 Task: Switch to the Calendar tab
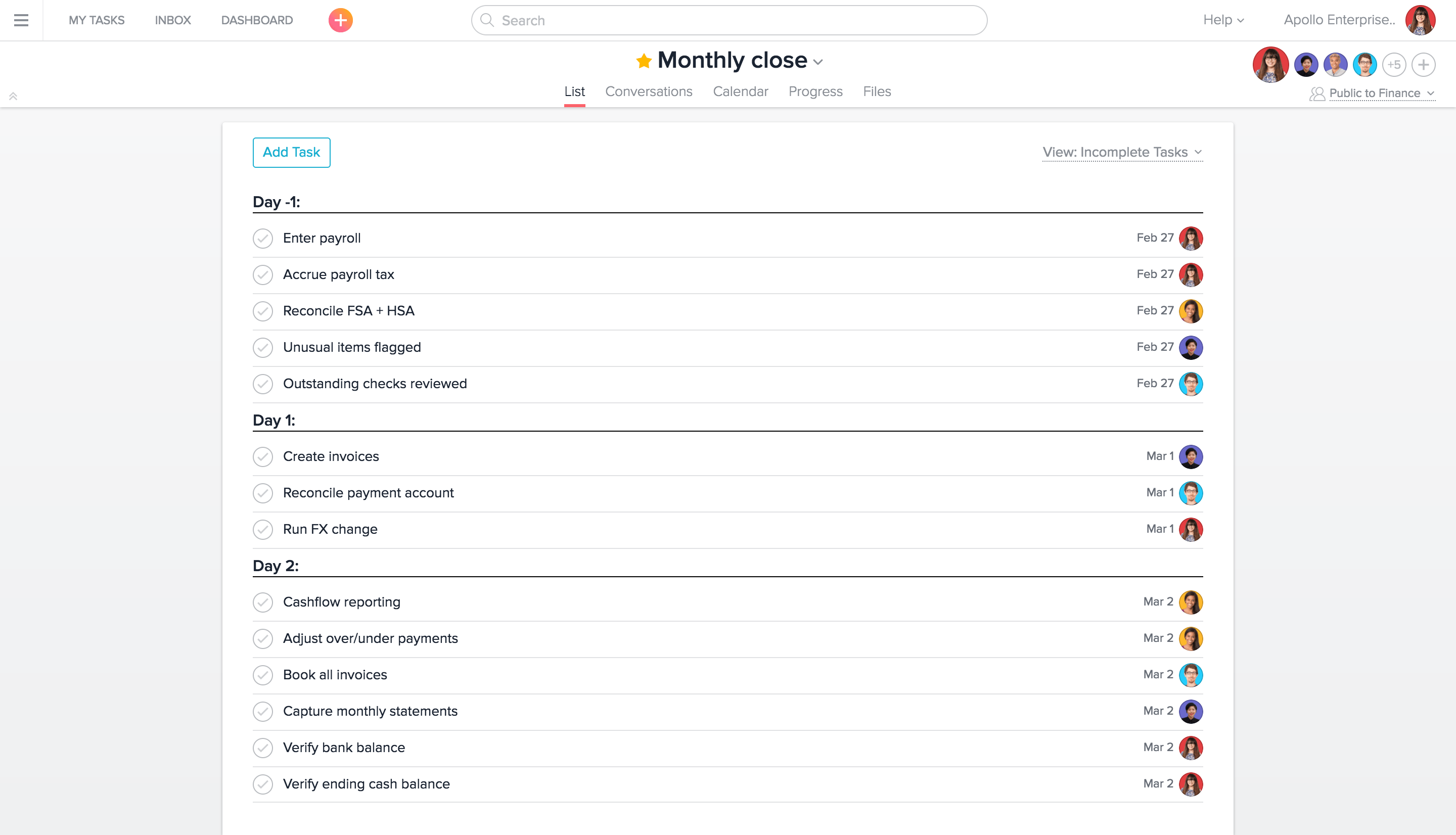click(x=740, y=92)
